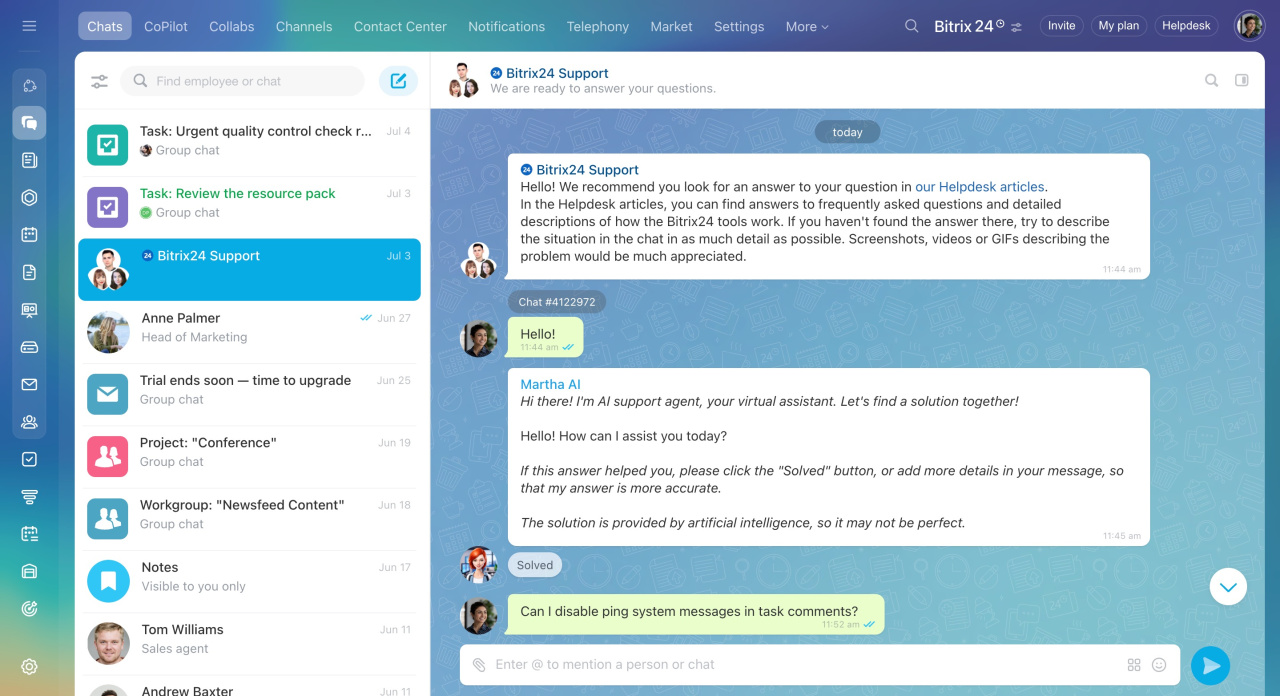Image resolution: width=1280 pixels, height=696 pixels.
Task: Open the news feed sidebar icon
Action: [29, 160]
